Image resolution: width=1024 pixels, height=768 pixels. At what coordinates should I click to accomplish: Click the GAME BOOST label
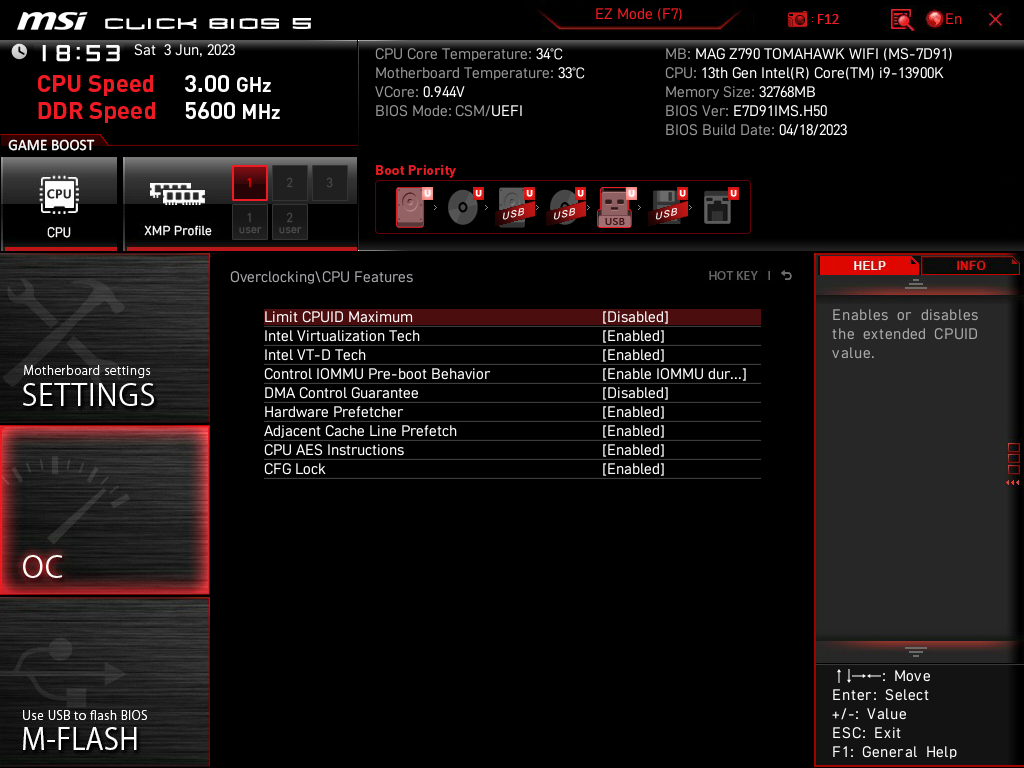coord(51,145)
